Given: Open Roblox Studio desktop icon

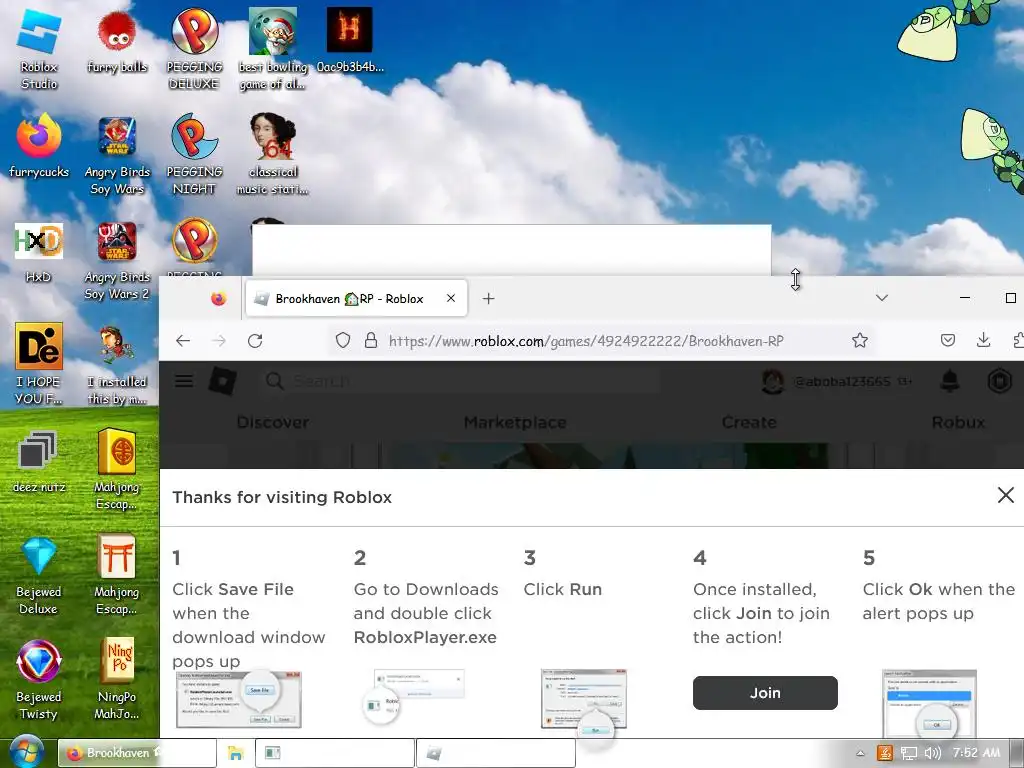Looking at the screenshot, I should coord(39,49).
